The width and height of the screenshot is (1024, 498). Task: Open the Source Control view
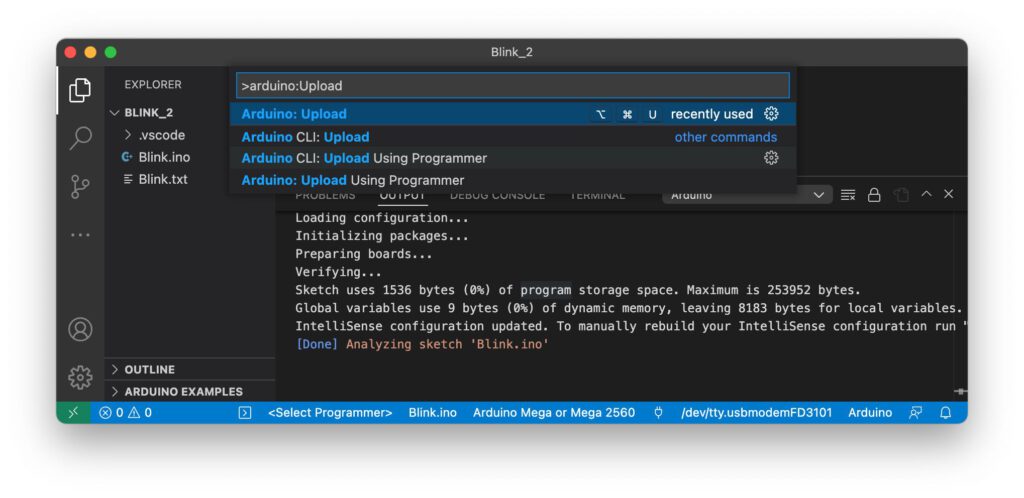tap(80, 187)
